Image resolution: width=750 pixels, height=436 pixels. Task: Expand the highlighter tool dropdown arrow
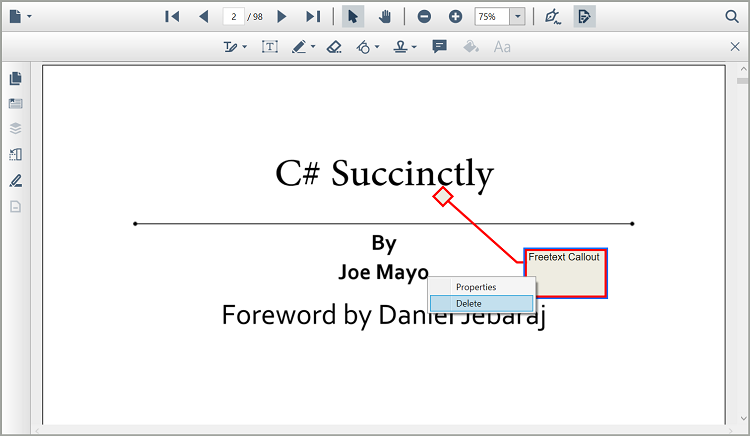point(313,47)
